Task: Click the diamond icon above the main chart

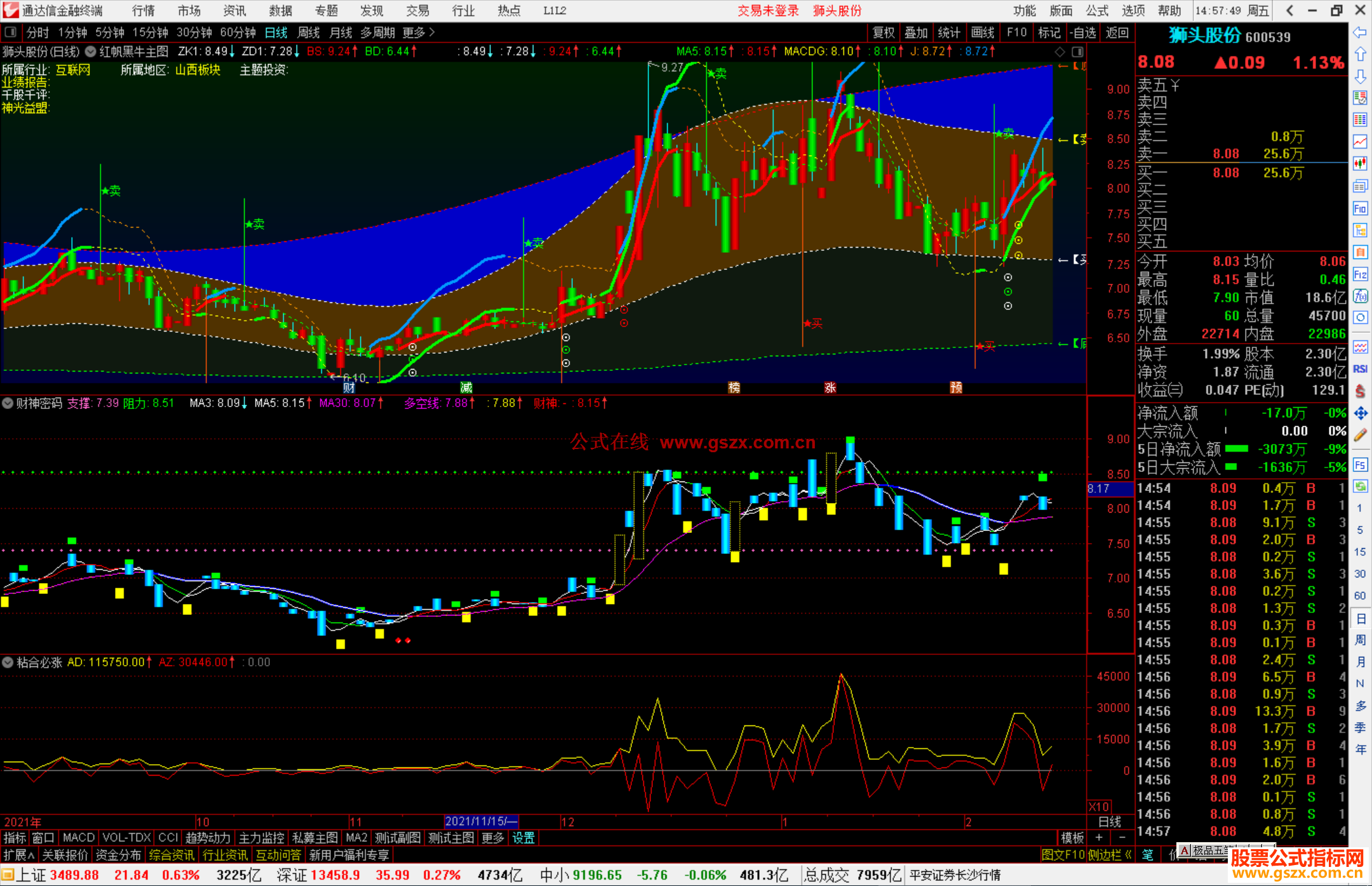Action: click(x=1059, y=51)
